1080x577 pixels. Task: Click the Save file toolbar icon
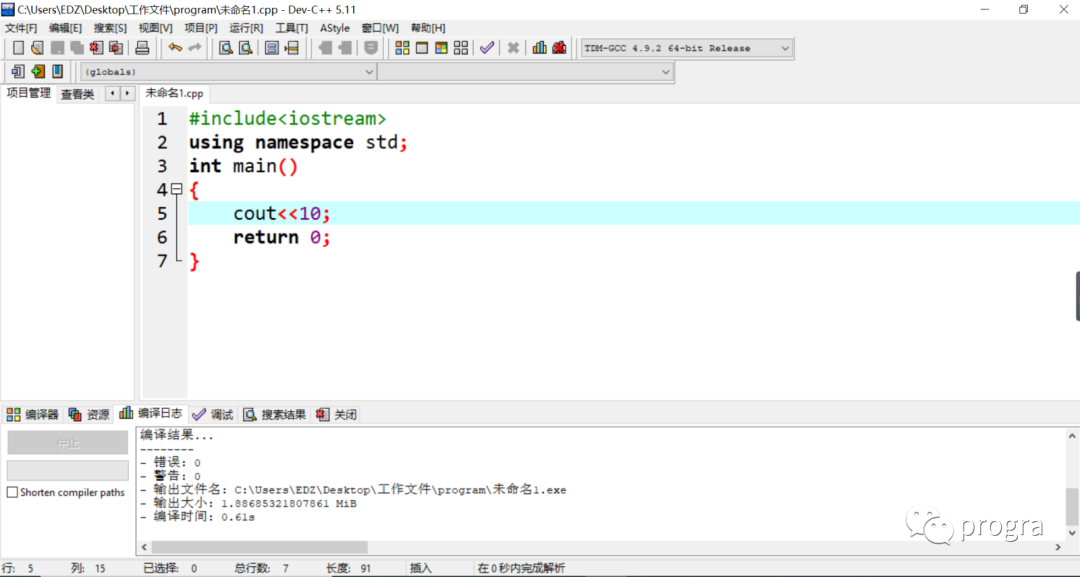(x=58, y=48)
